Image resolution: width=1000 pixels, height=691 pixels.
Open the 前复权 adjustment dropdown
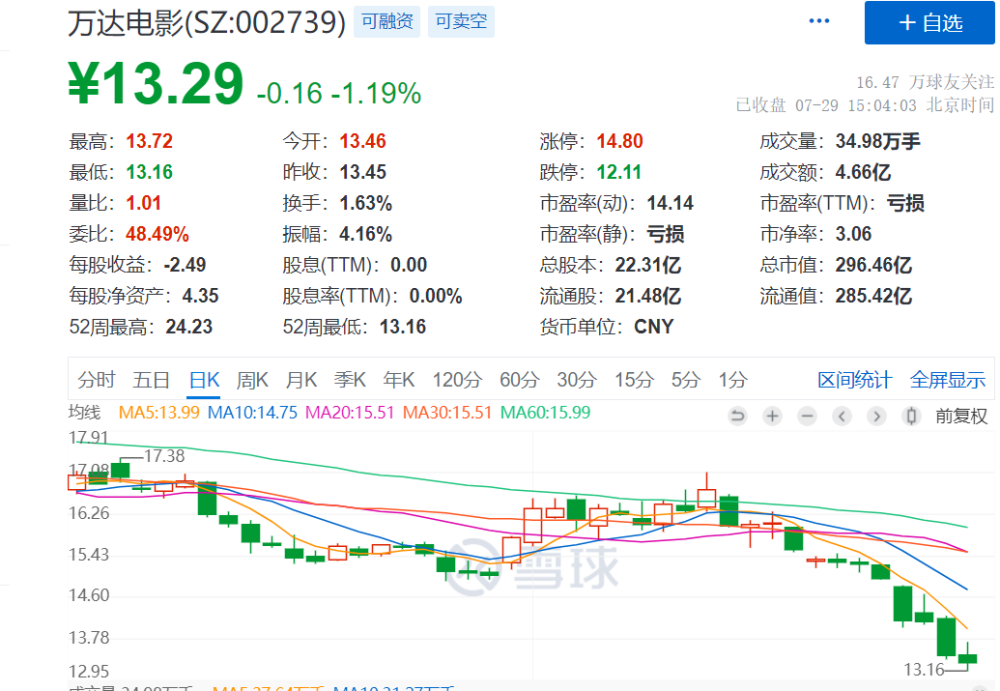961,417
